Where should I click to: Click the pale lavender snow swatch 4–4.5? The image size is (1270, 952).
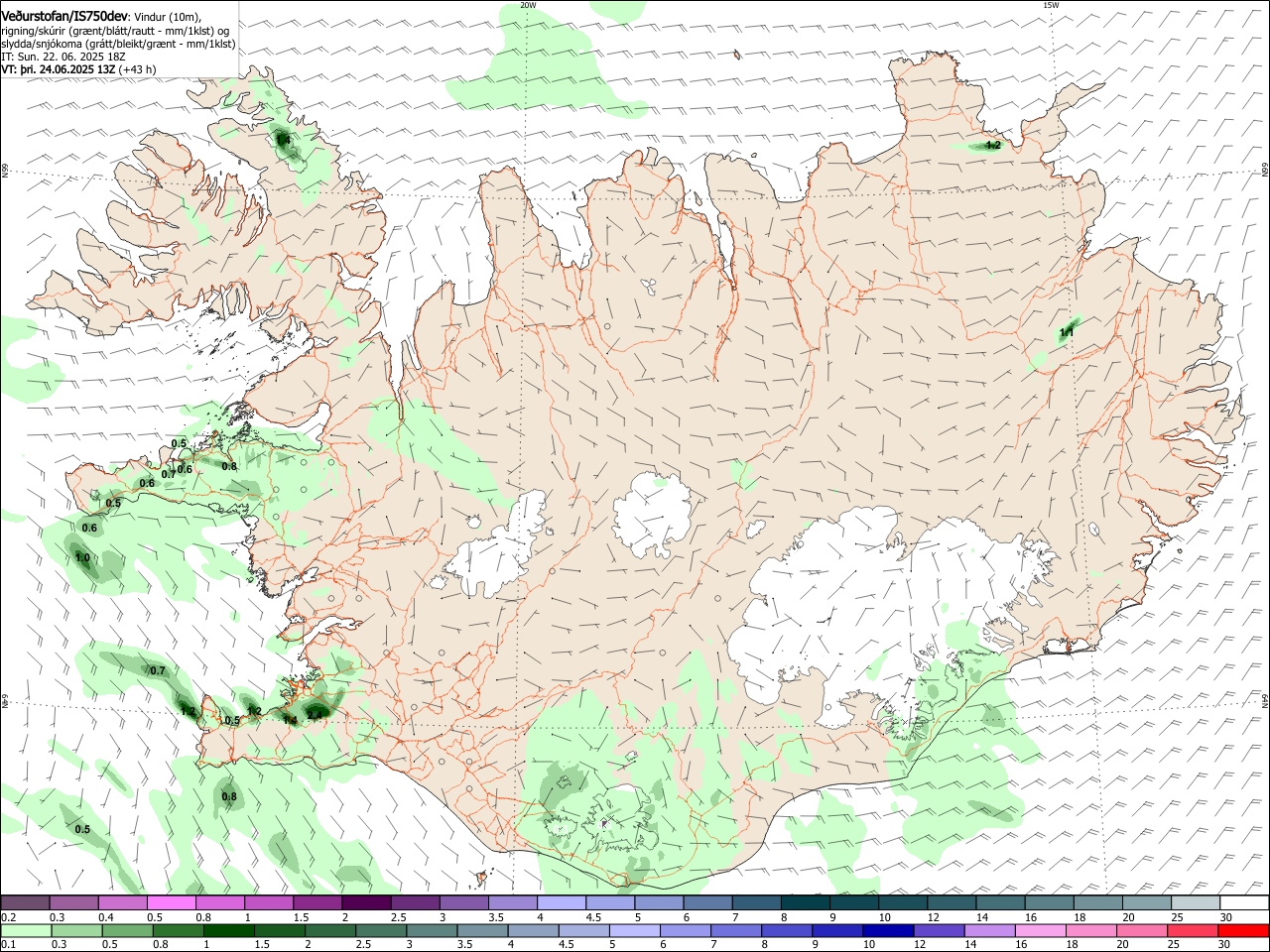point(562,903)
